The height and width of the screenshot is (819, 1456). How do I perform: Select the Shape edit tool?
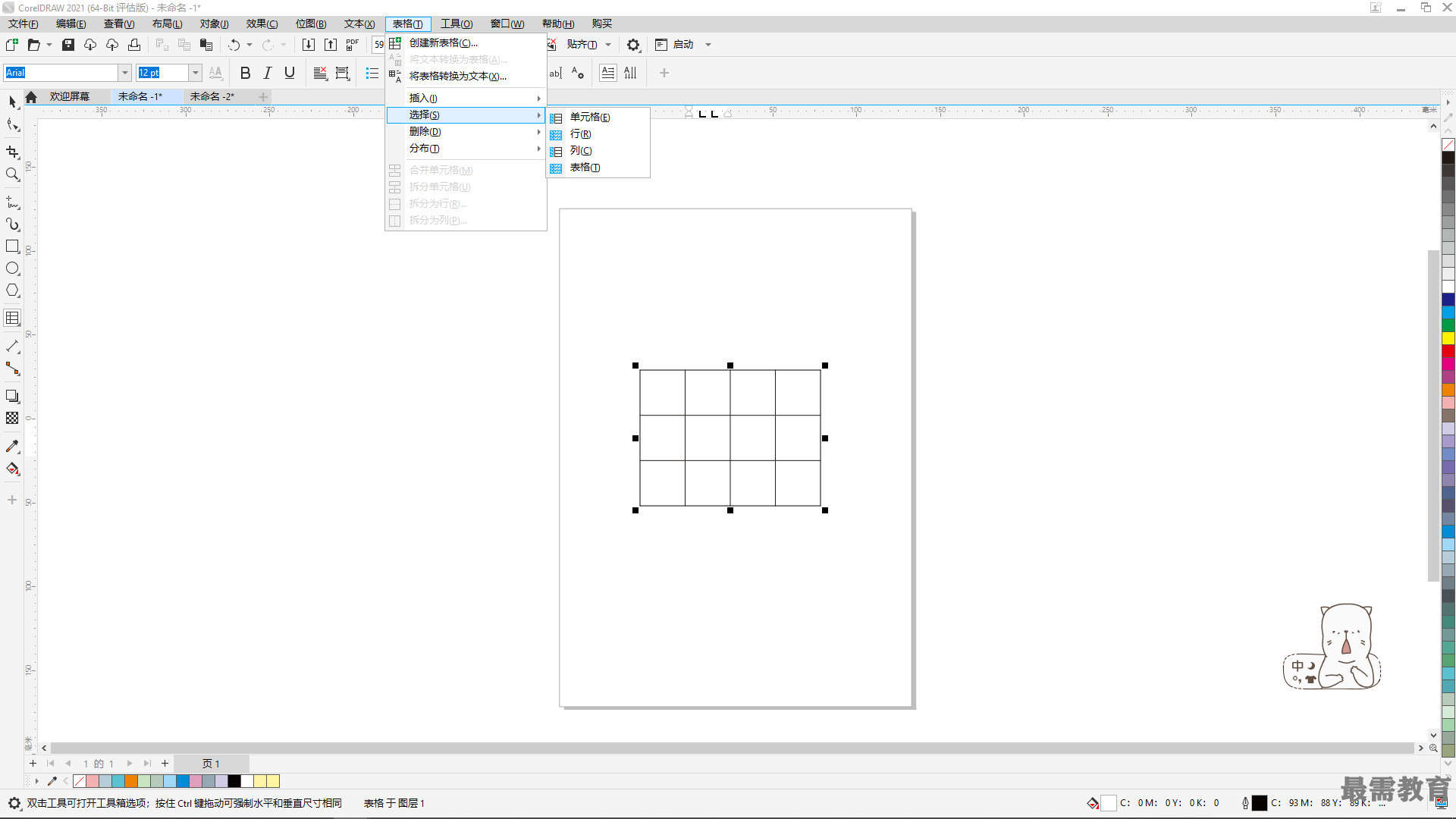pyautogui.click(x=12, y=125)
